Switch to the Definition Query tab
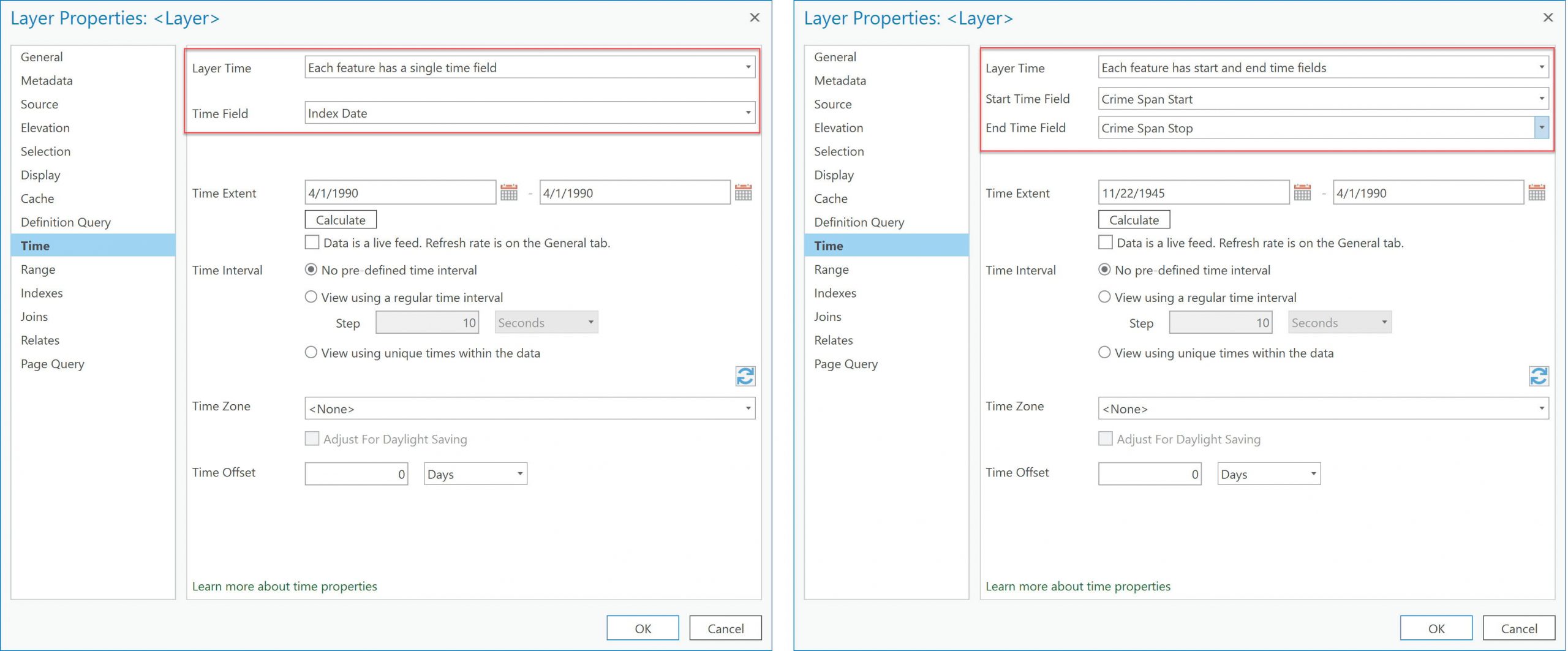 [x=66, y=222]
